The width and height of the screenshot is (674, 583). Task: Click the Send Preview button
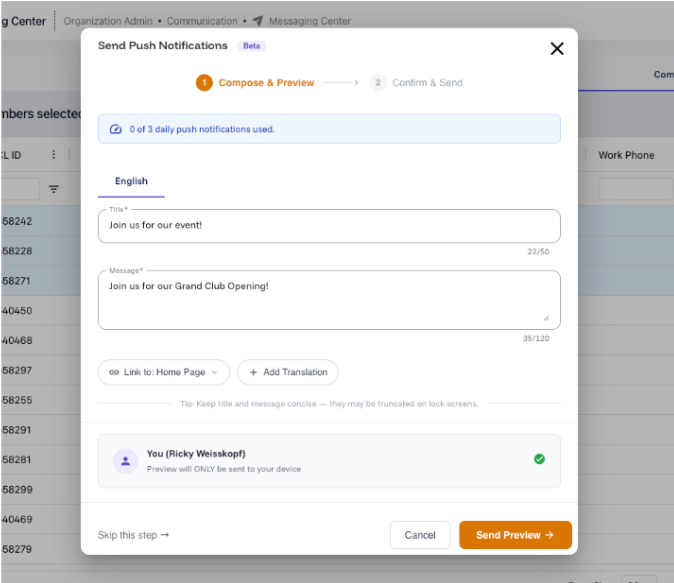coord(515,535)
